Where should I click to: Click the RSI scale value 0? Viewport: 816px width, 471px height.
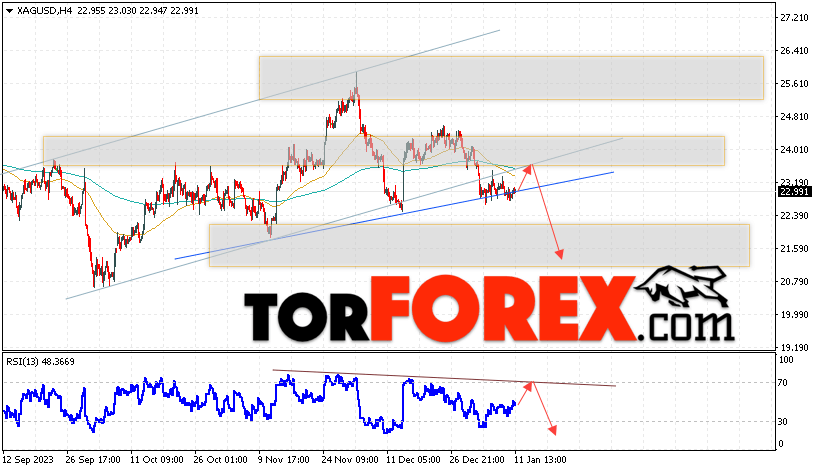[781, 444]
